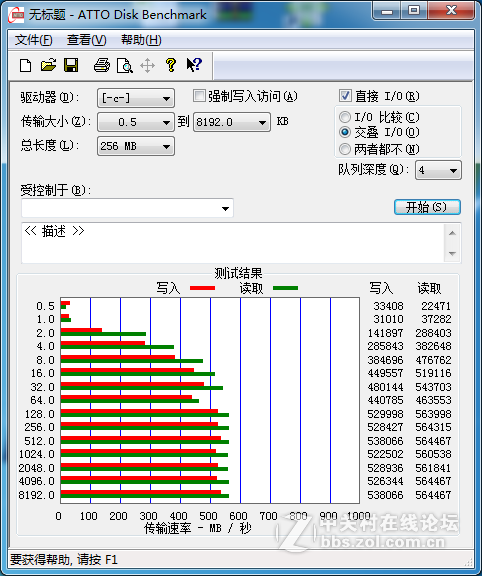The height and width of the screenshot is (576, 482).
Task: Click the status bar text 要获得帮助, 请按 F1
Action: tap(64, 560)
